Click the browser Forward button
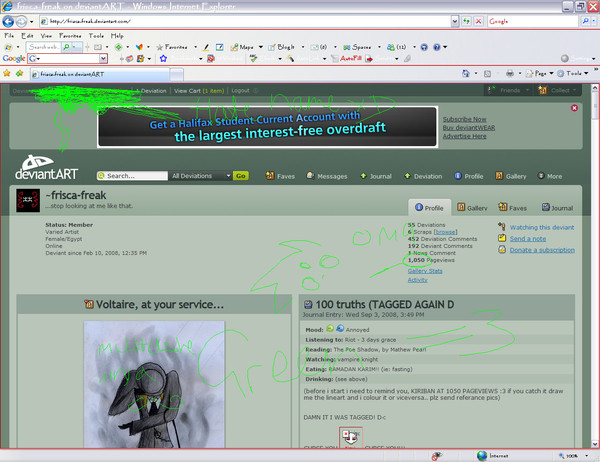The height and width of the screenshot is (462, 600). pos(21,21)
